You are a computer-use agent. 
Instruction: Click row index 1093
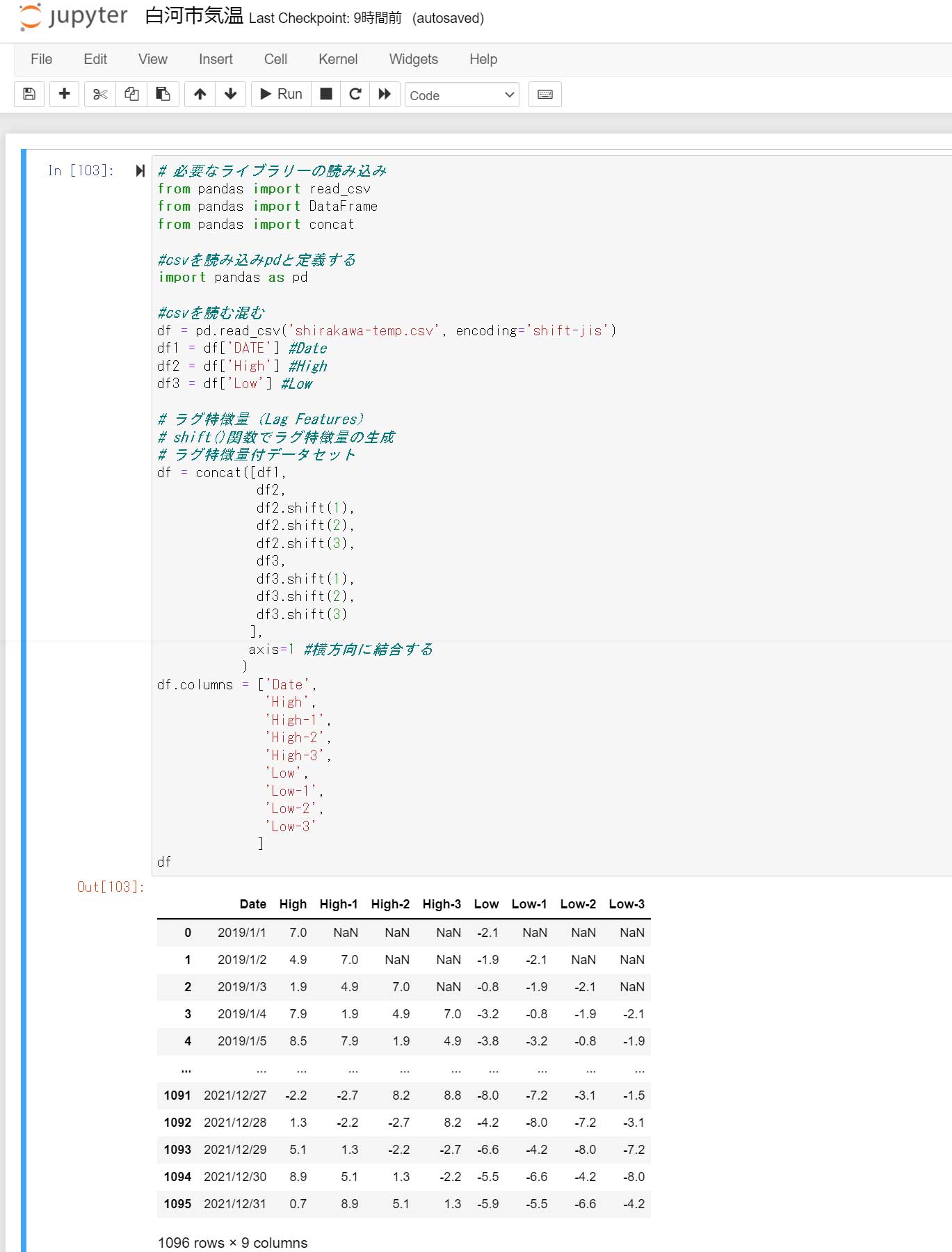pos(177,1150)
